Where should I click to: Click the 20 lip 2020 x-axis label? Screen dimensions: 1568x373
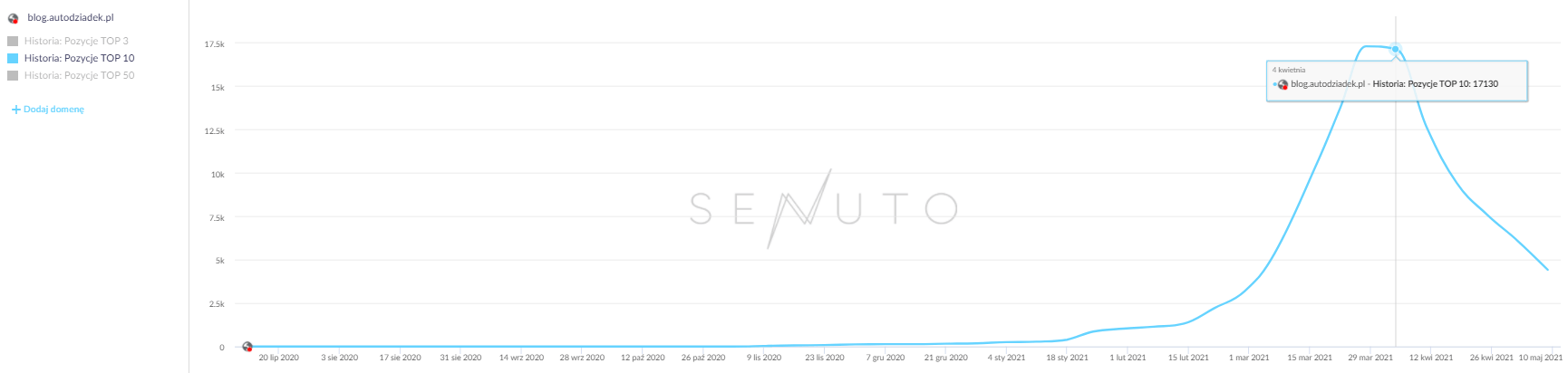pos(278,358)
